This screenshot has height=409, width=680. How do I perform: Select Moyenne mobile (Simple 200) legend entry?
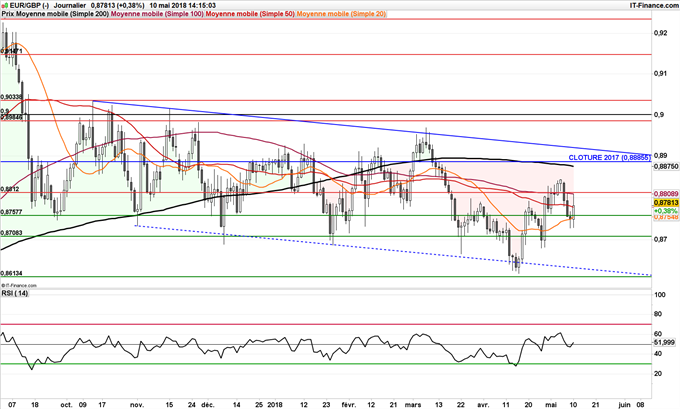63,14
